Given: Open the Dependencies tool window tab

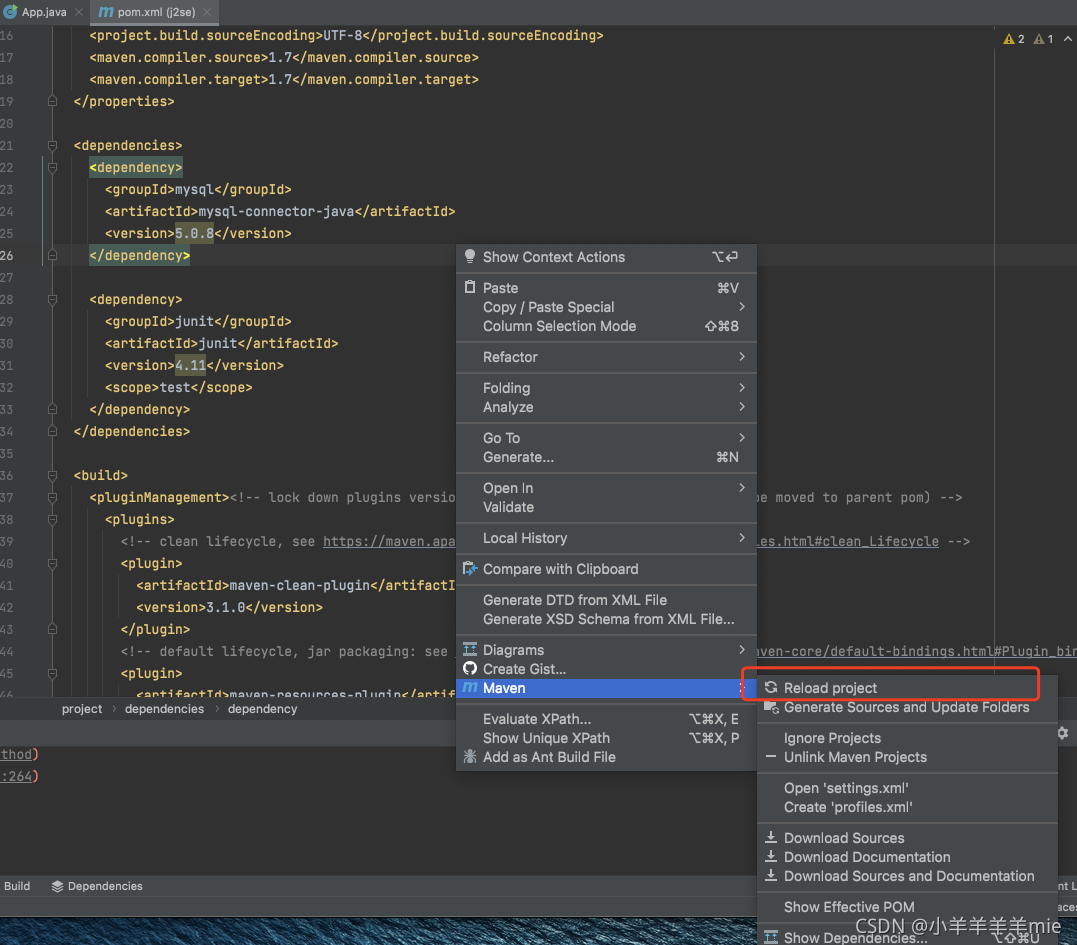Looking at the screenshot, I should pos(97,886).
